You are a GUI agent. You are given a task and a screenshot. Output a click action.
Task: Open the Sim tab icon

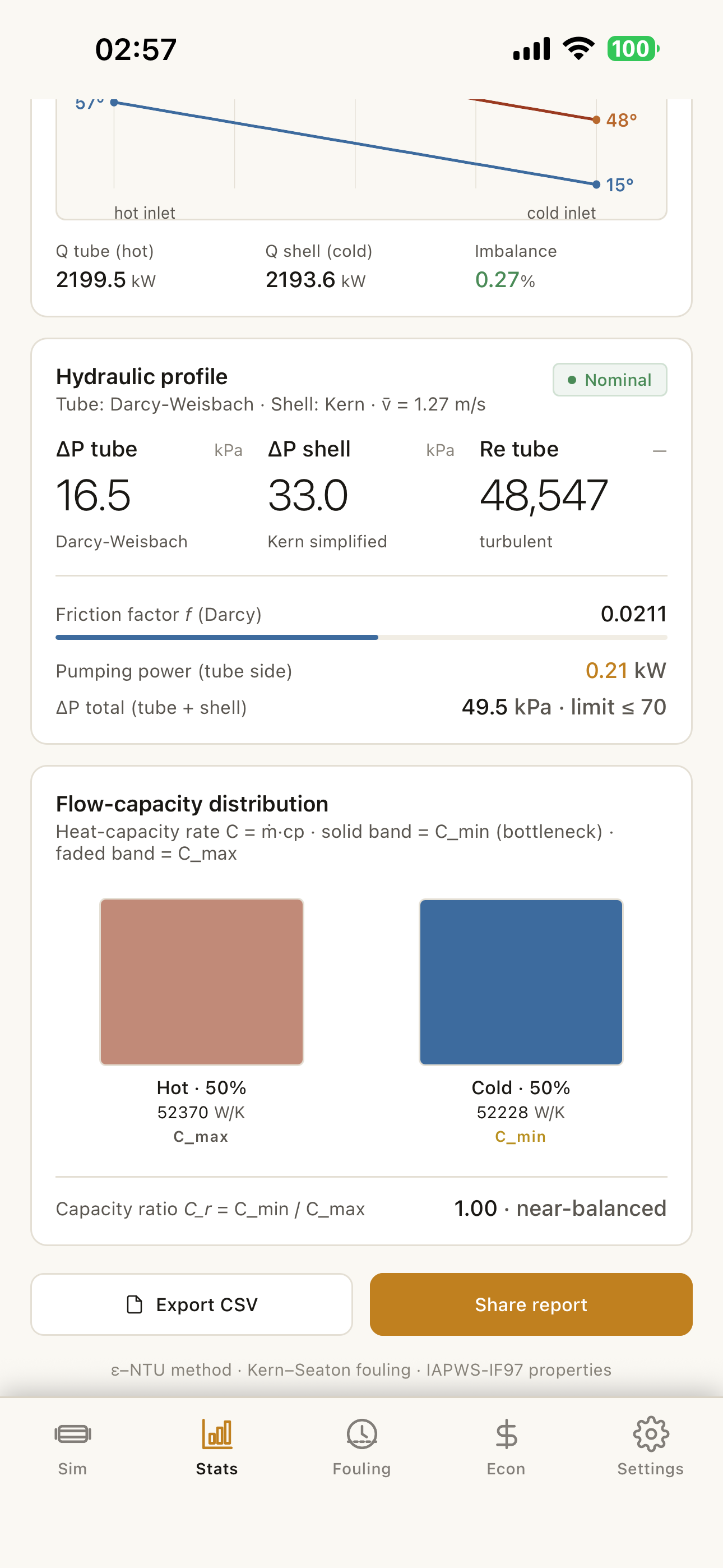point(72,1434)
